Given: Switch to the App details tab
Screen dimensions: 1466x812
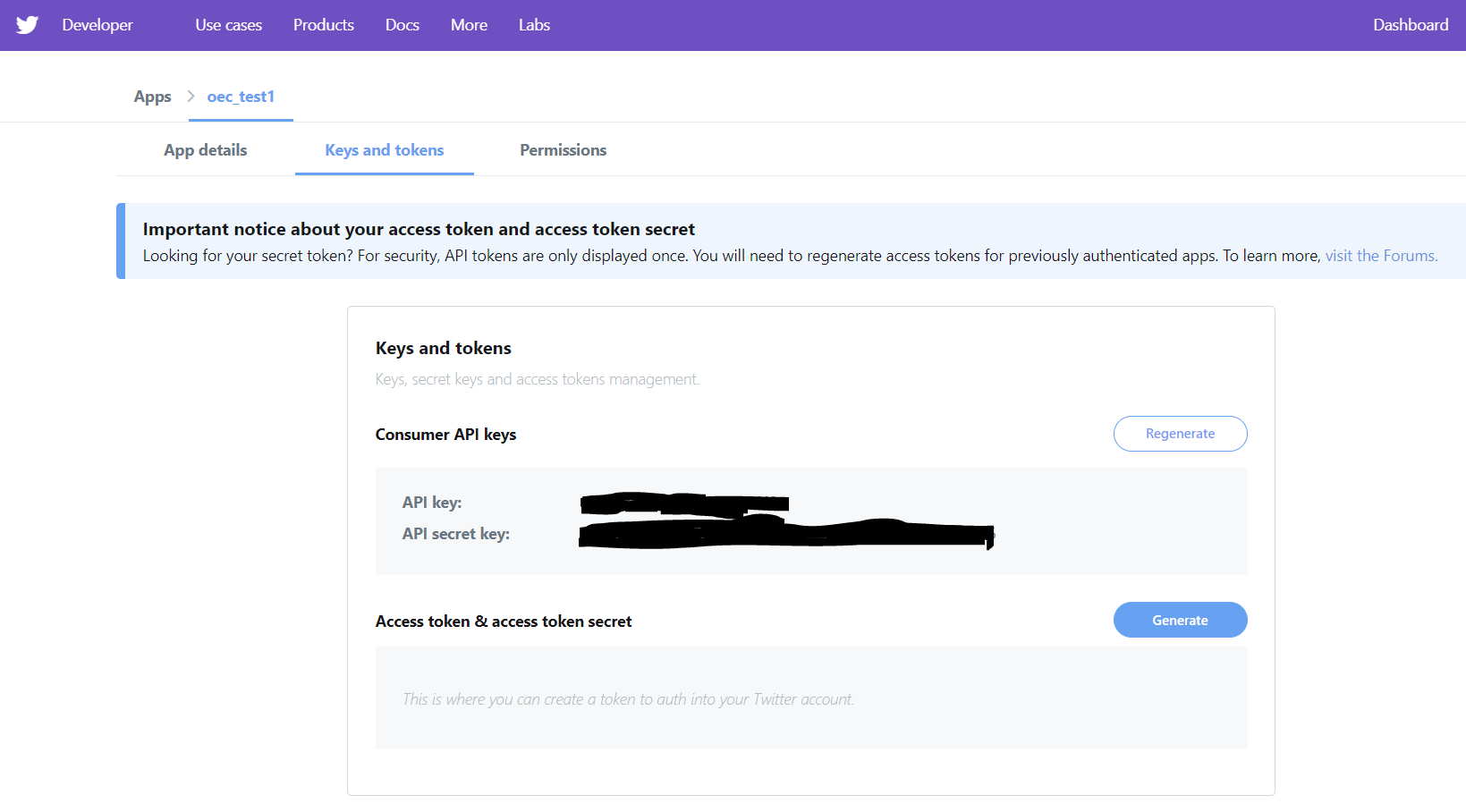Looking at the screenshot, I should click(x=206, y=150).
